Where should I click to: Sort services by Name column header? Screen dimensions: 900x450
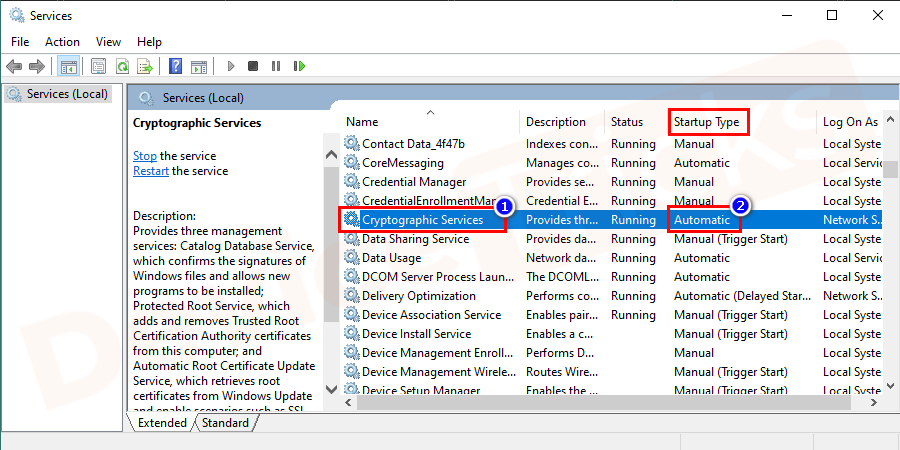362,122
